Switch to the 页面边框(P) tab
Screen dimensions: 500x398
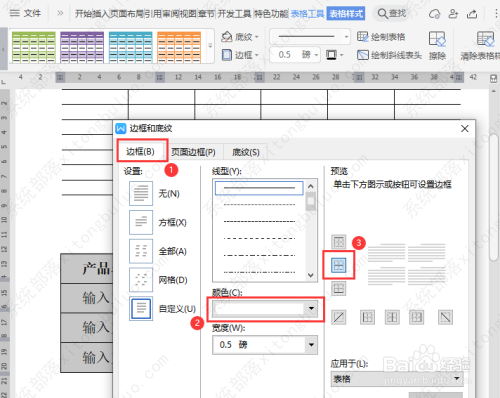193,152
